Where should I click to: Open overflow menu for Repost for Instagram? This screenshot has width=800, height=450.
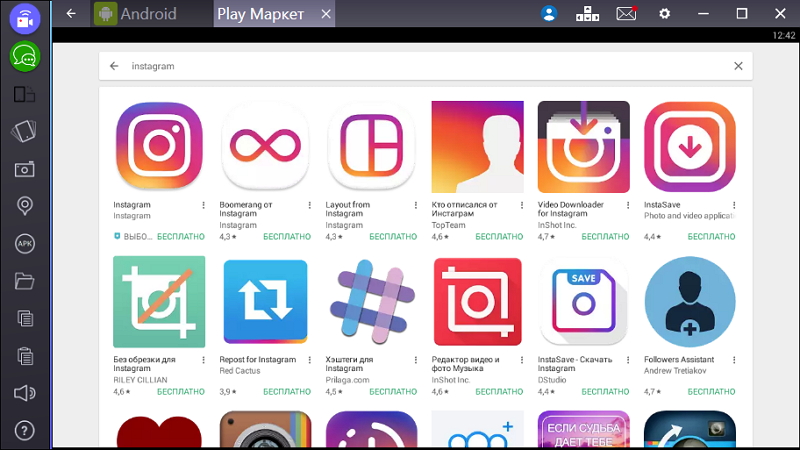(x=310, y=360)
